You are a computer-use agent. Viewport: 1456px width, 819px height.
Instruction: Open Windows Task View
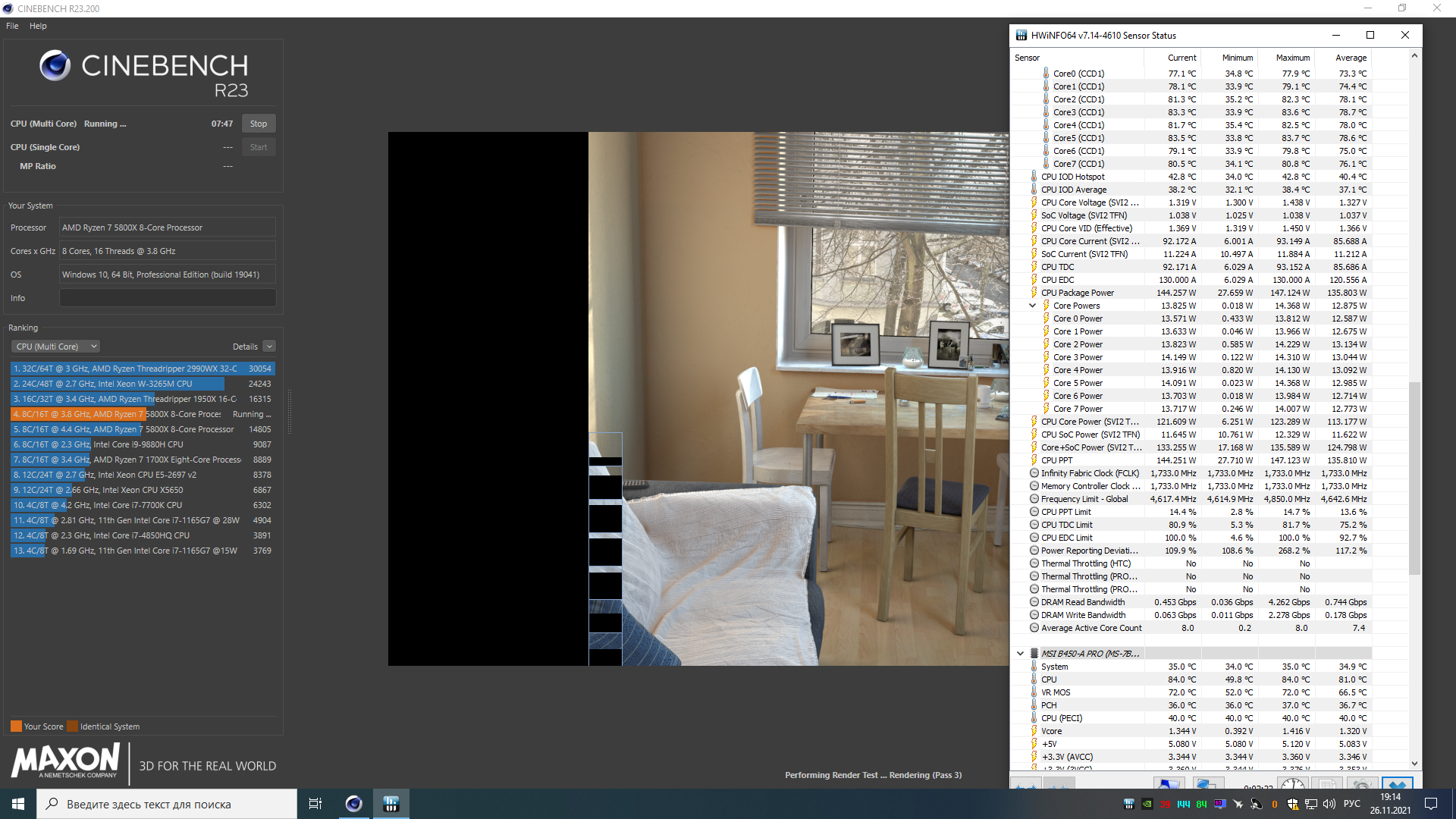coord(315,804)
